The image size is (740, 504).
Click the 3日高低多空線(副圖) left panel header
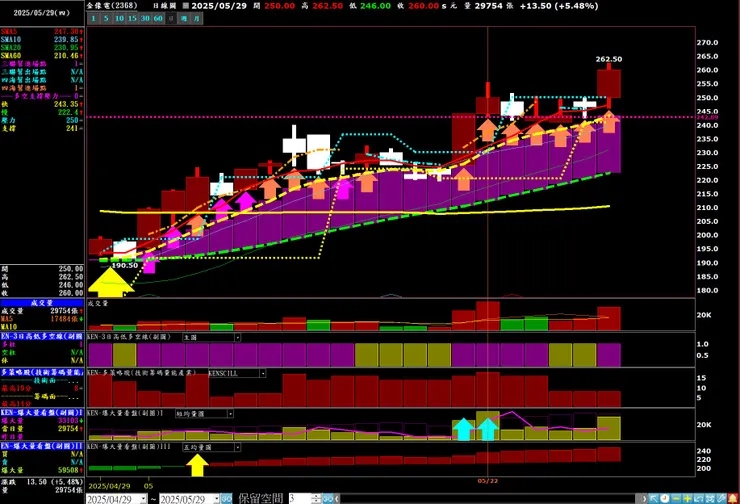click(x=42, y=336)
